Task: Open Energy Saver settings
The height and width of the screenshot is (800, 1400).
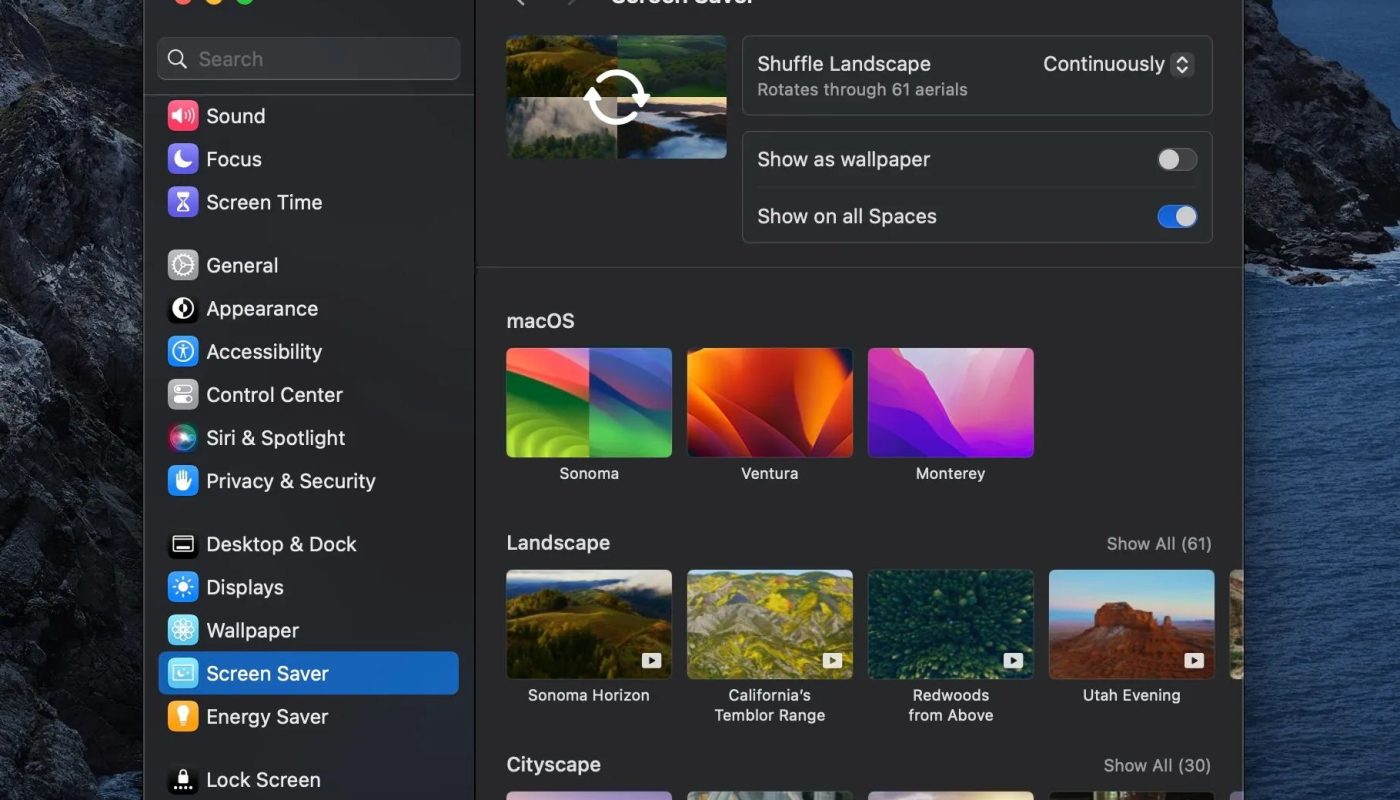Action: coord(308,716)
